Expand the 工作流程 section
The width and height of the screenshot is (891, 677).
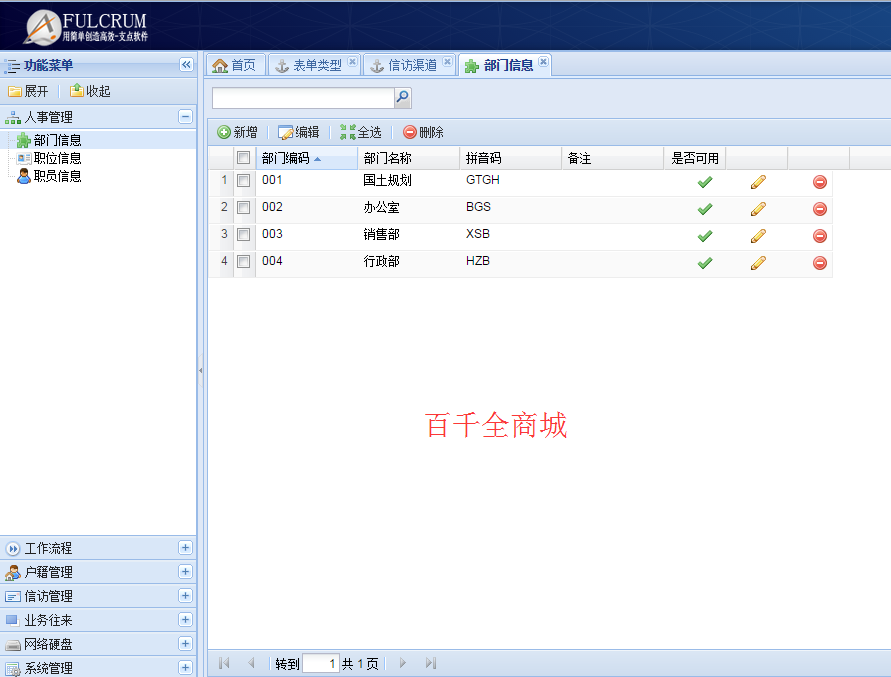click(185, 547)
